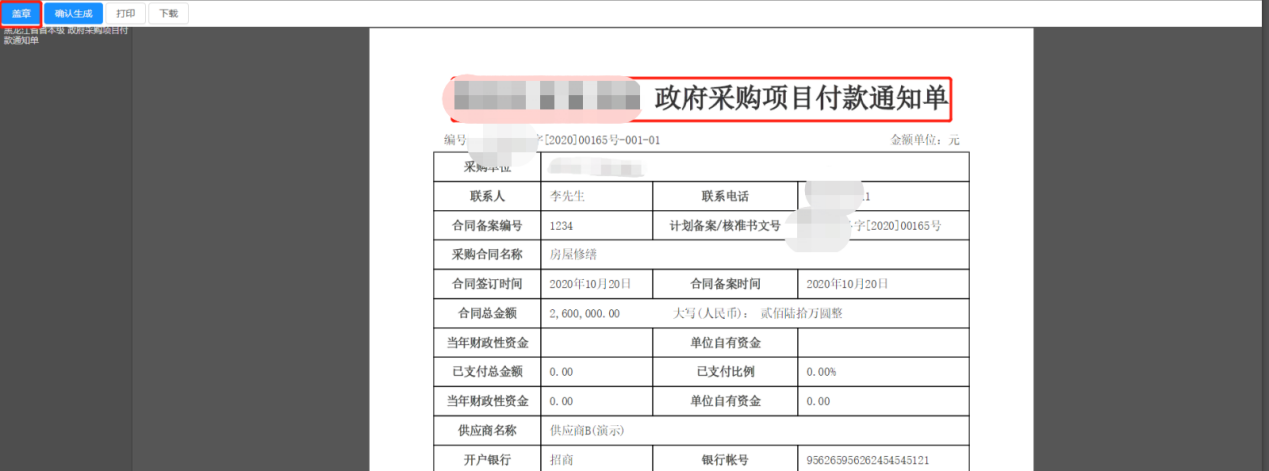The height and width of the screenshot is (471, 1269).
Task: Click the 合同备案时间 label cell
Action: [725, 284]
